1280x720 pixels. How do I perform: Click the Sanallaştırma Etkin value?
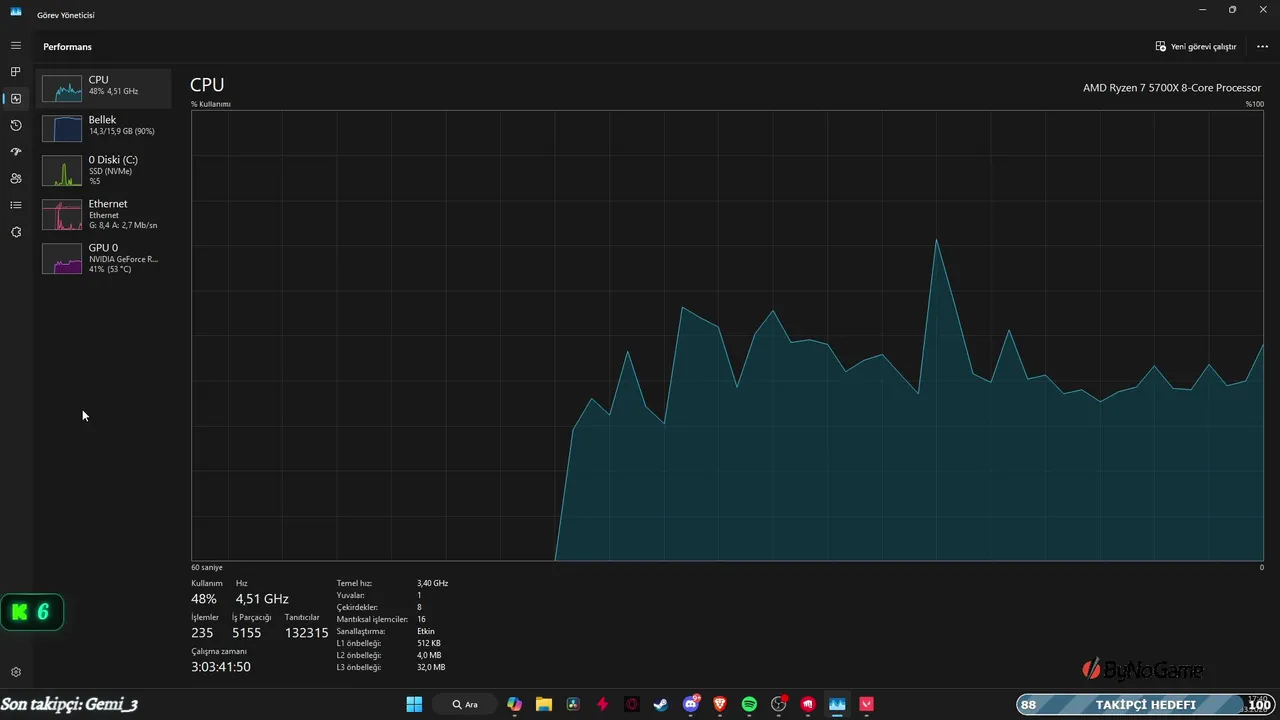(x=426, y=631)
